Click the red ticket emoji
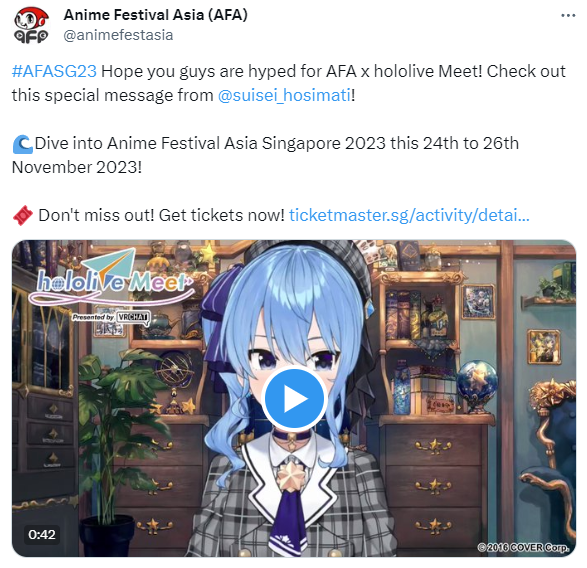The width and height of the screenshot is (587, 568). click(23, 215)
